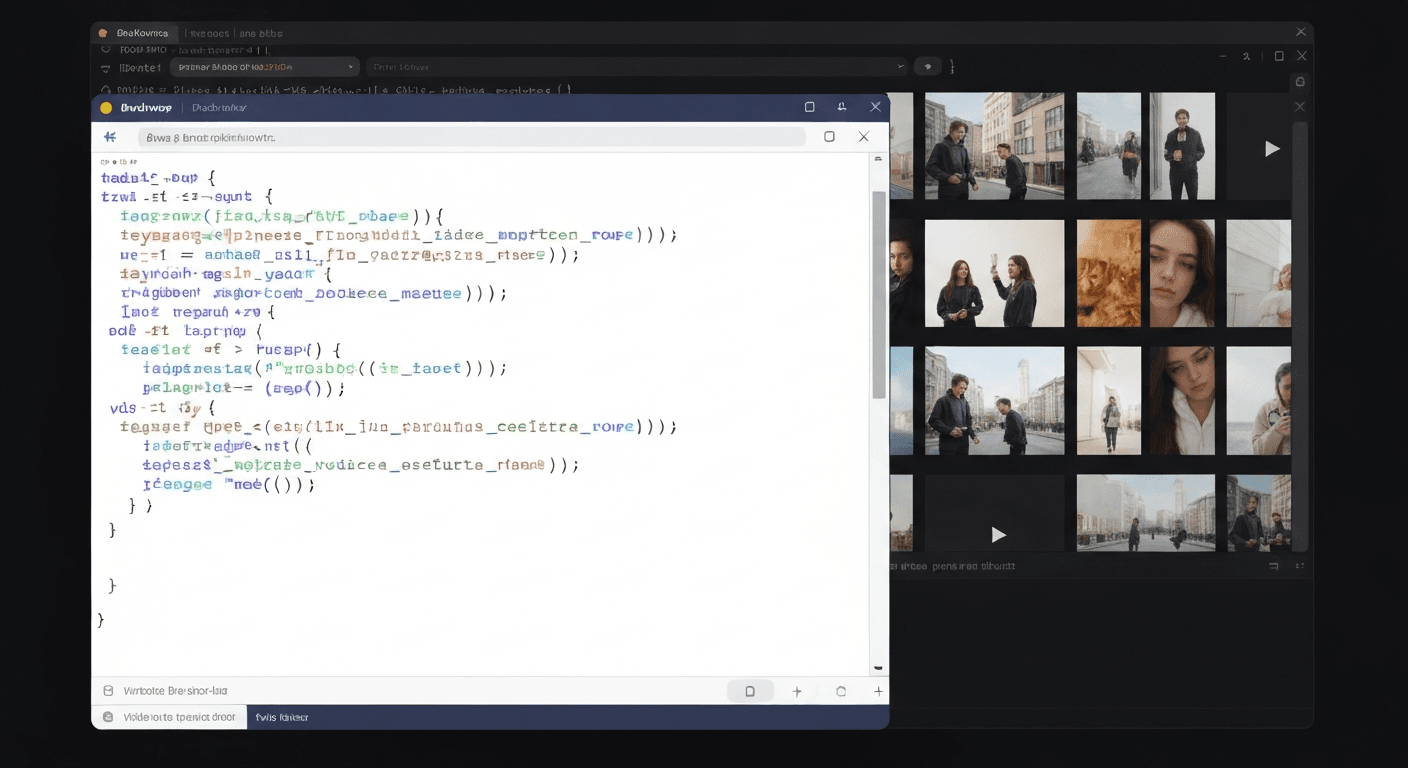The image size is (1408, 768).
Task: Open a new tab with the plus icon
Action: click(x=797, y=690)
